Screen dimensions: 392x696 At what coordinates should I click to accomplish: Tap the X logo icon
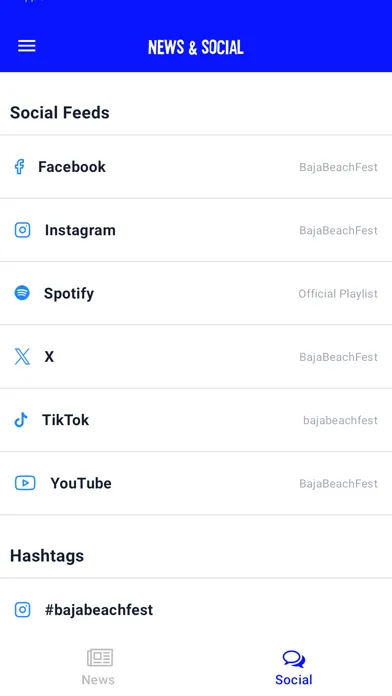22,356
